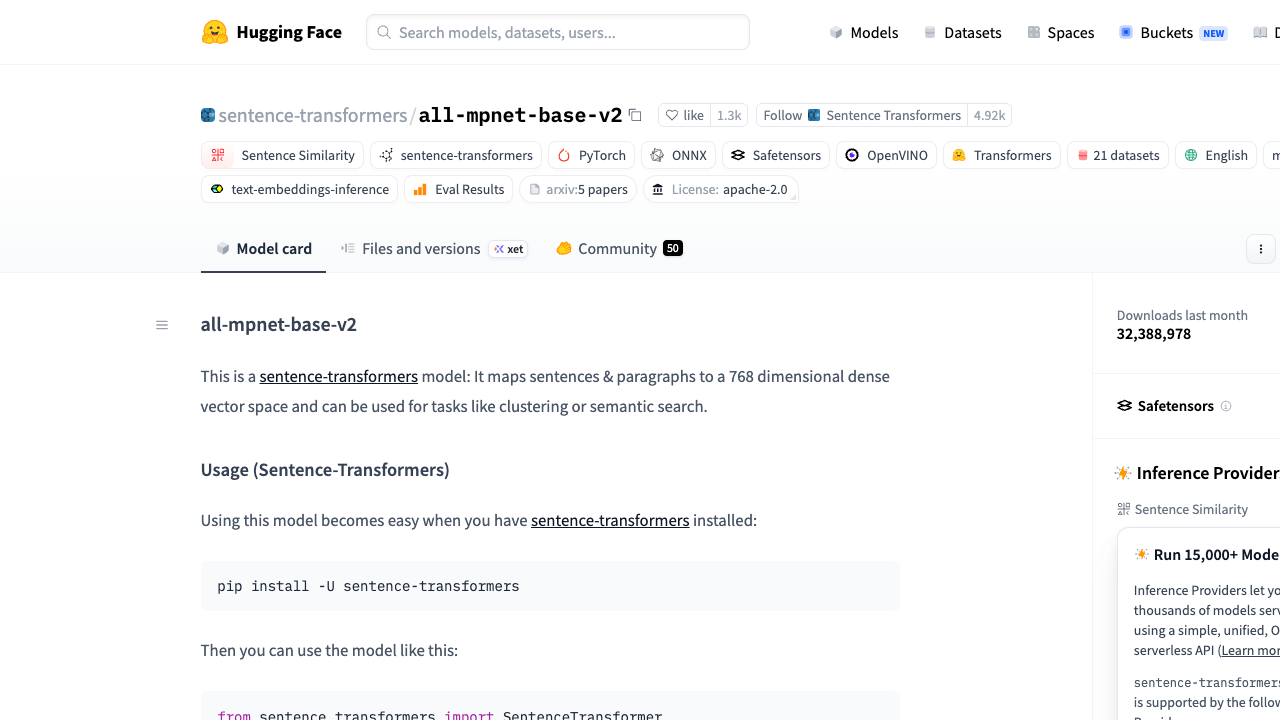Select the Safetensors tag
The image size is (1280, 720).
tap(776, 155)
